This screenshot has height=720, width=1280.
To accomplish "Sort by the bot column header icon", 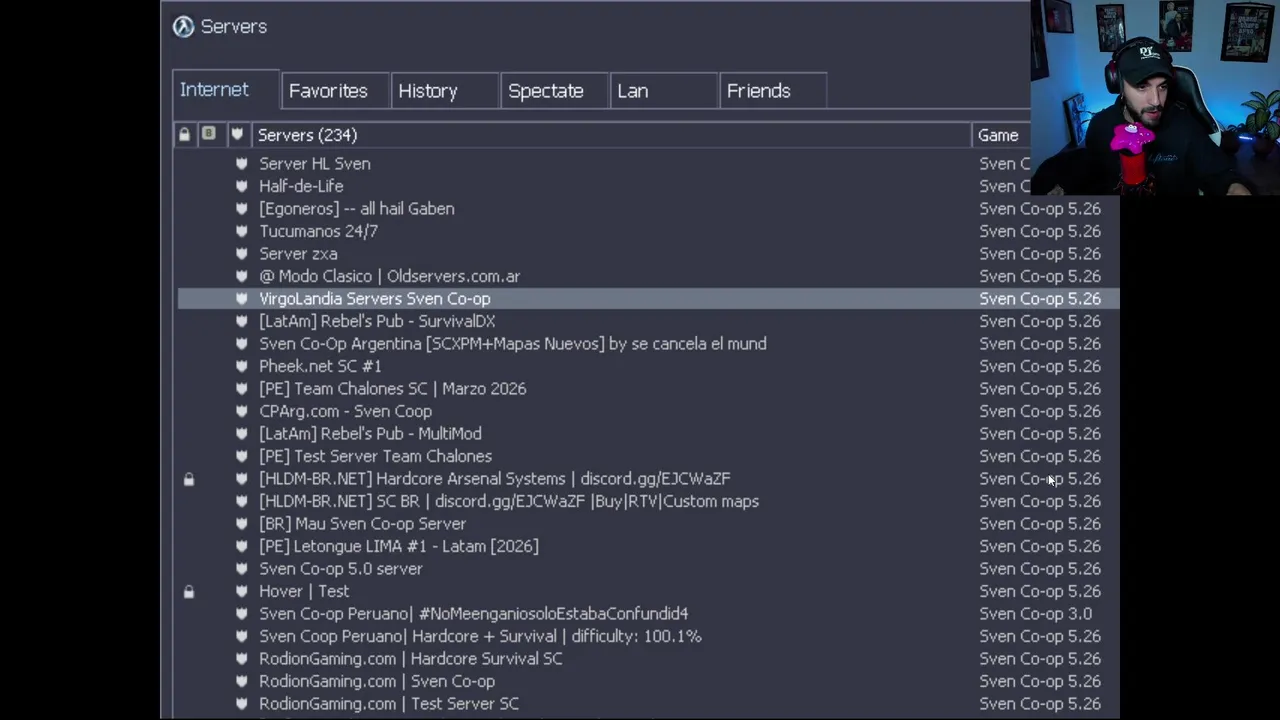I will (x=208, y=134).
